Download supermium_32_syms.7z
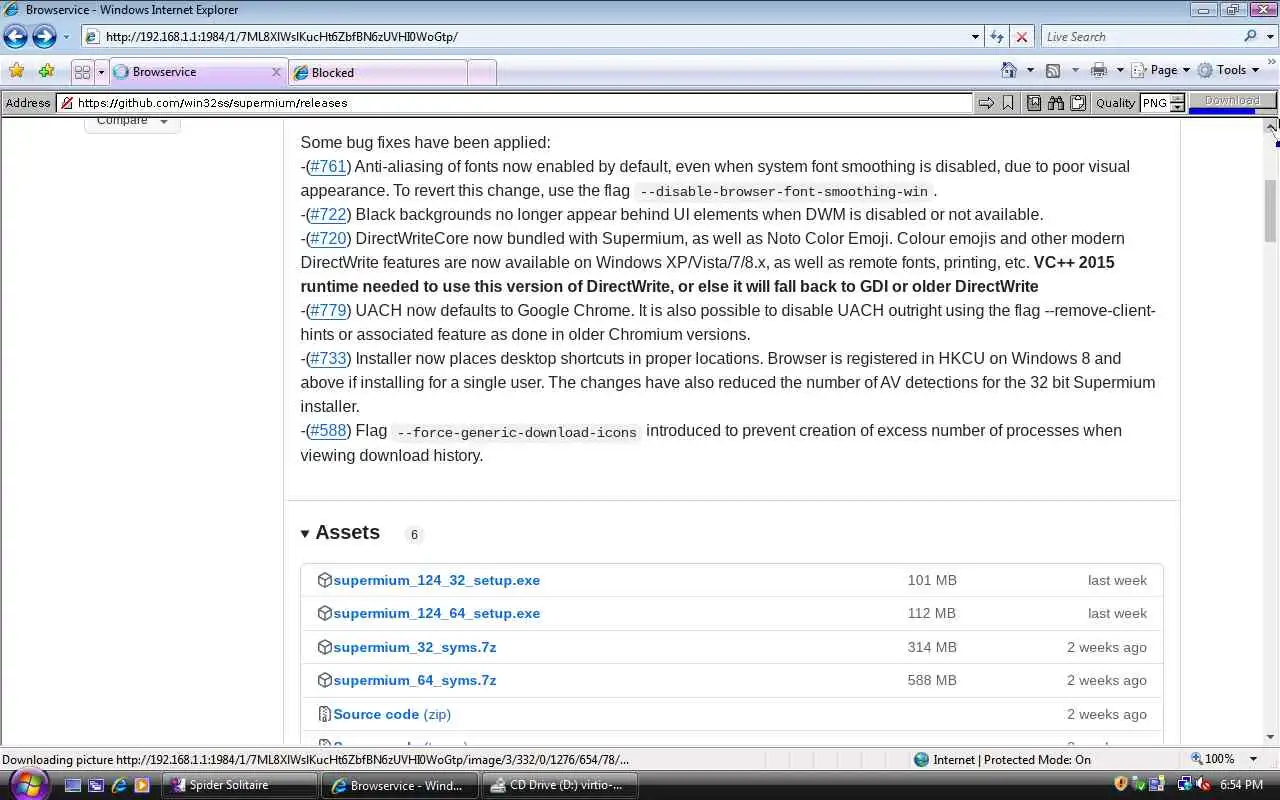Screen dimensions: 1280x800 414,647
